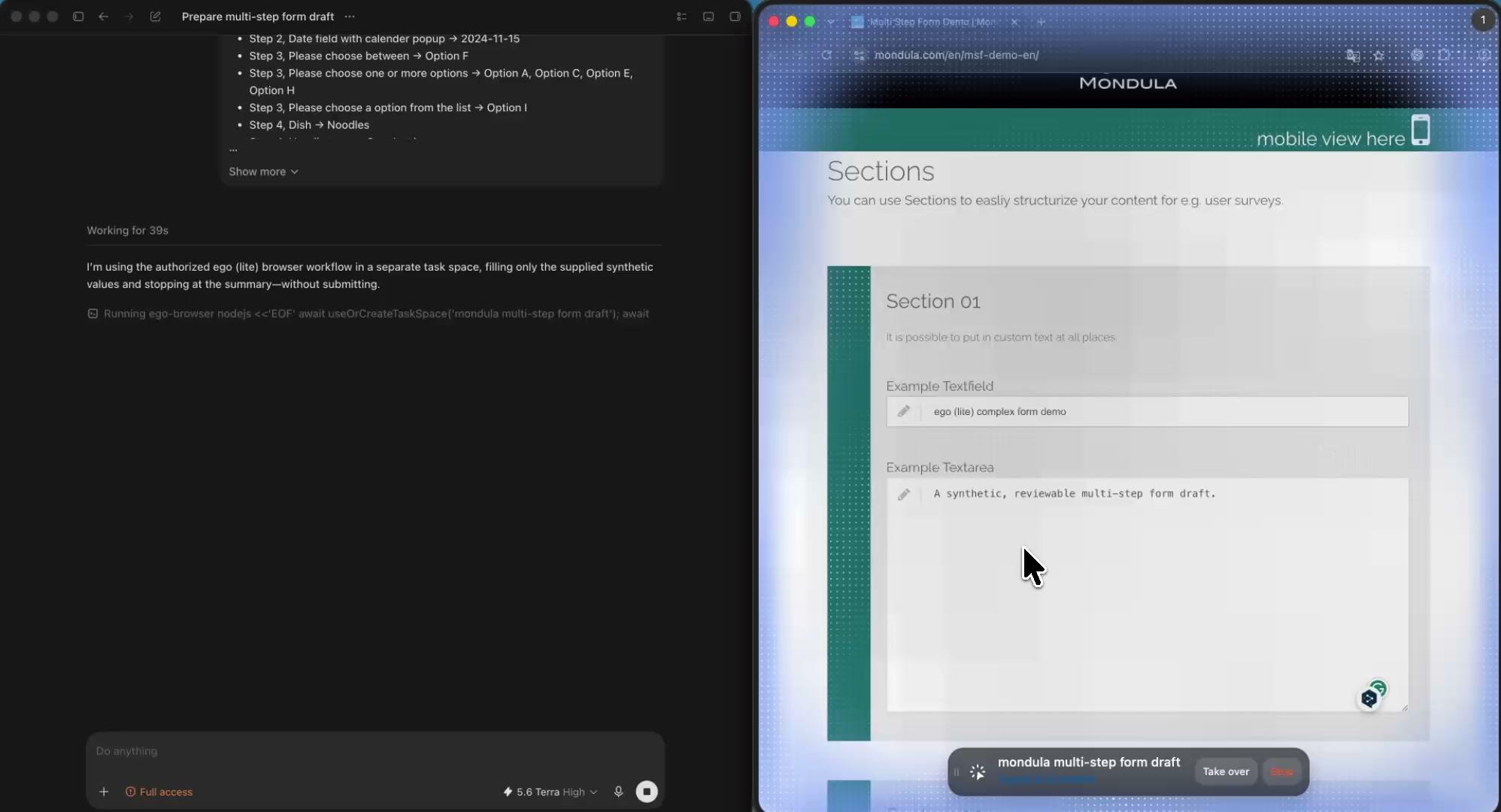Start a new chat with the compose icon
Viewport: 1501px width, 812px height.
[156, 17]
